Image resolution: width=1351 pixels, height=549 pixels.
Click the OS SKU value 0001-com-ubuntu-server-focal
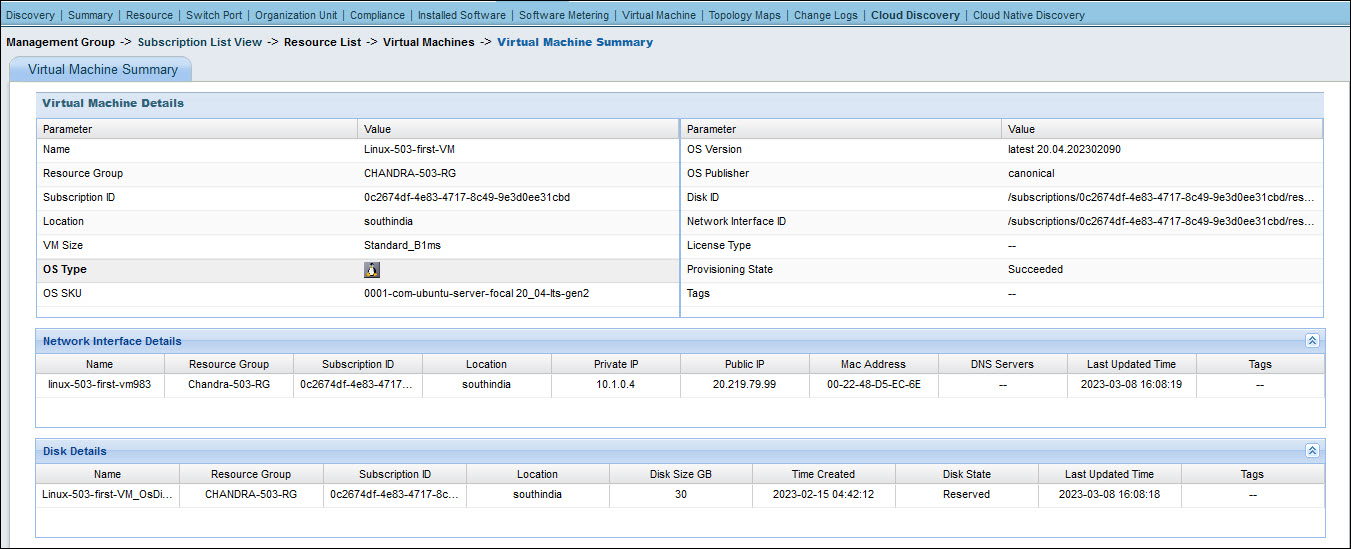476,294
